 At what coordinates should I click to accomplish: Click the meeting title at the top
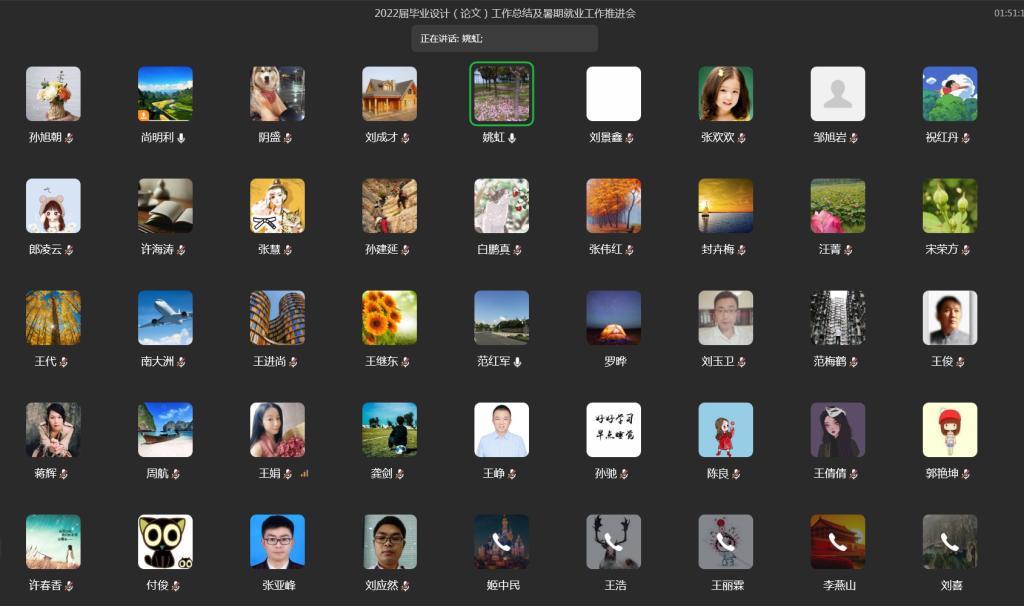pos(504,13)
